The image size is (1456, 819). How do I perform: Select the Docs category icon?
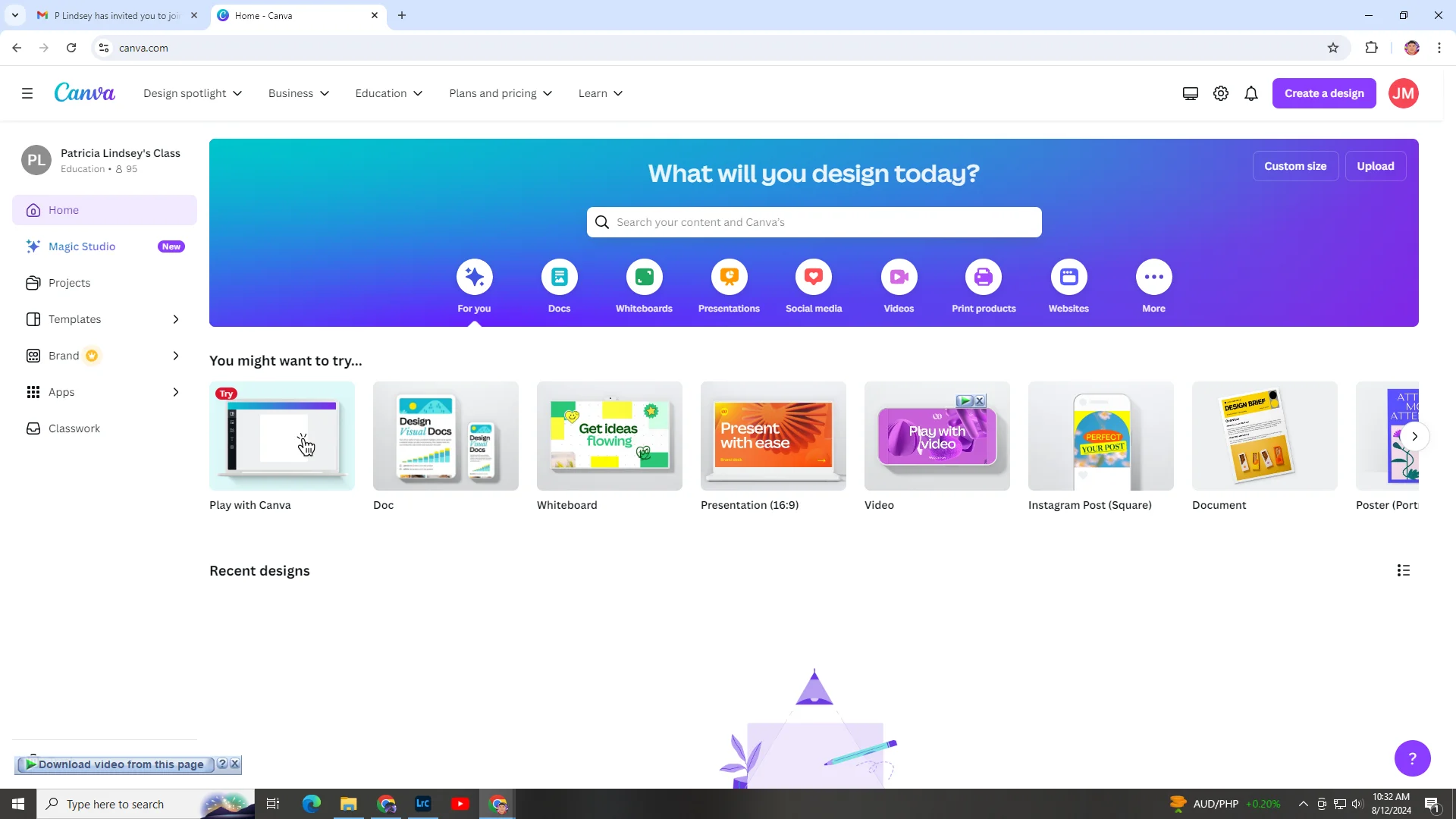[x=560, y=277]
